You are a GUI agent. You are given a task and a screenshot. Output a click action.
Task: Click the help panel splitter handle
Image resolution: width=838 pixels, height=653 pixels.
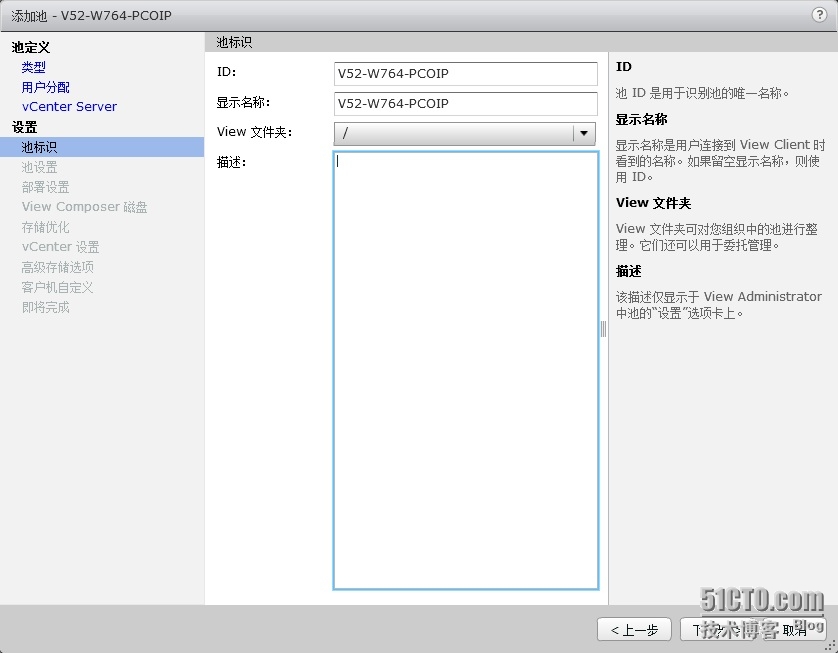point(603,329)
